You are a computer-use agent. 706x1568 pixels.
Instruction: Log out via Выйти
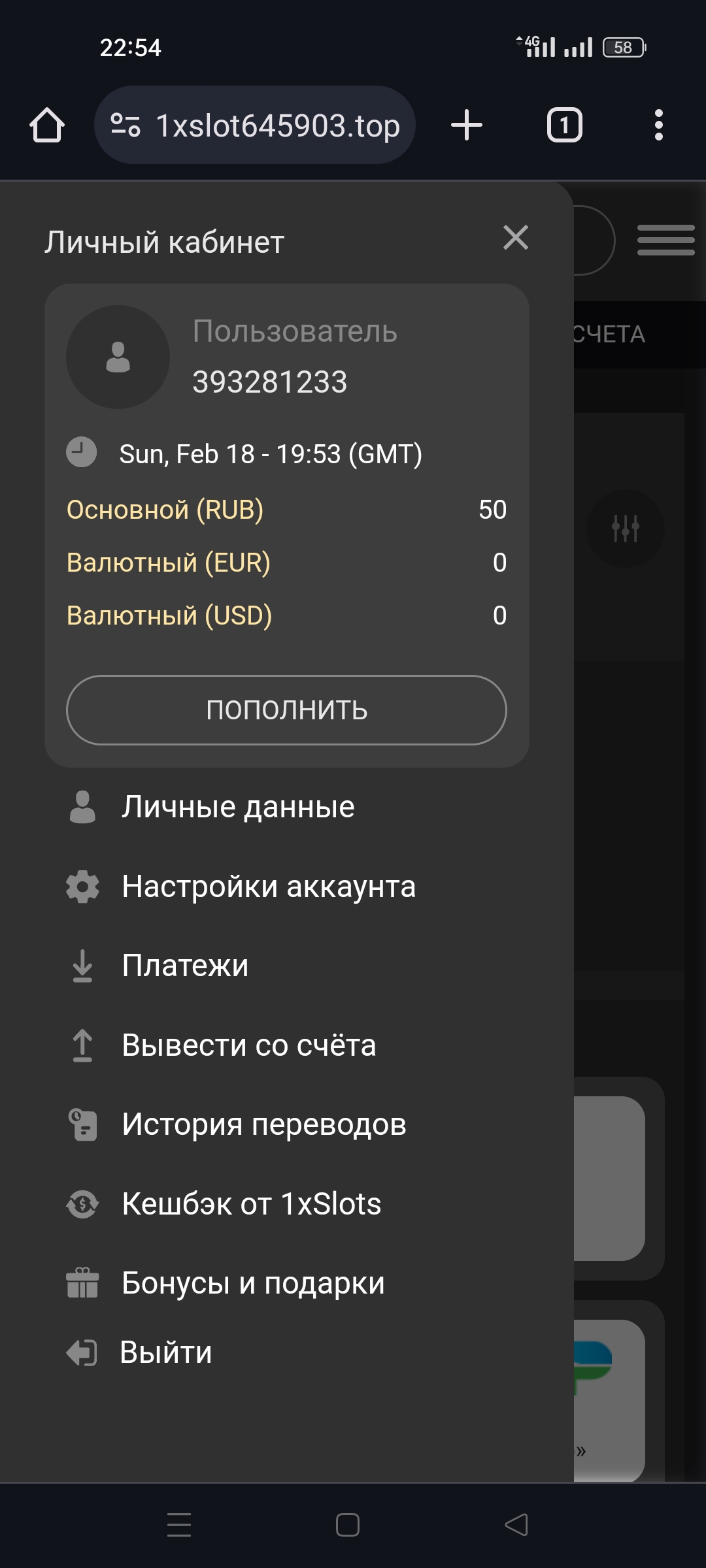[166, 1352]
